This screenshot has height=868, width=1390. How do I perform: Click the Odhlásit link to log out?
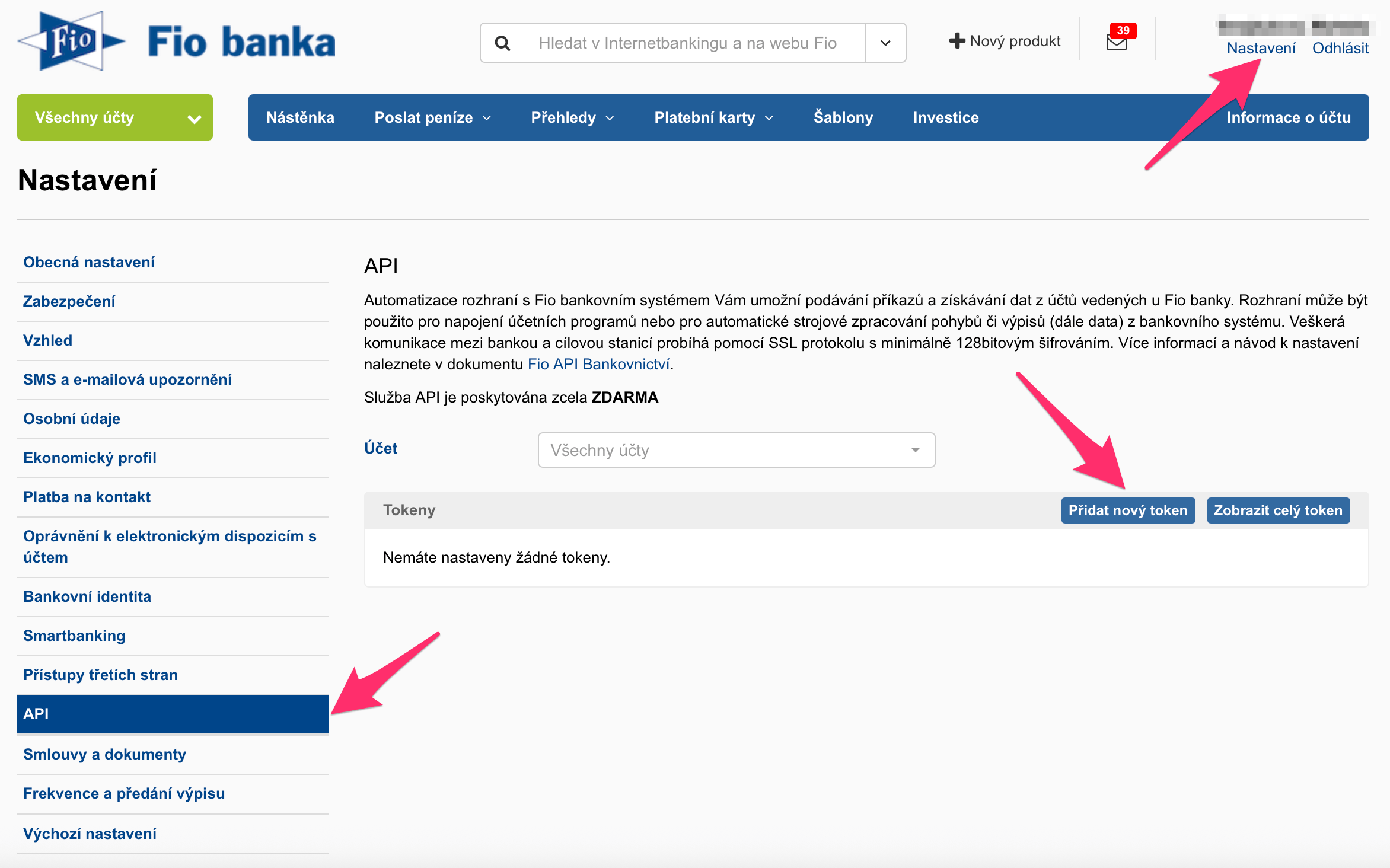click(1340, 48)
